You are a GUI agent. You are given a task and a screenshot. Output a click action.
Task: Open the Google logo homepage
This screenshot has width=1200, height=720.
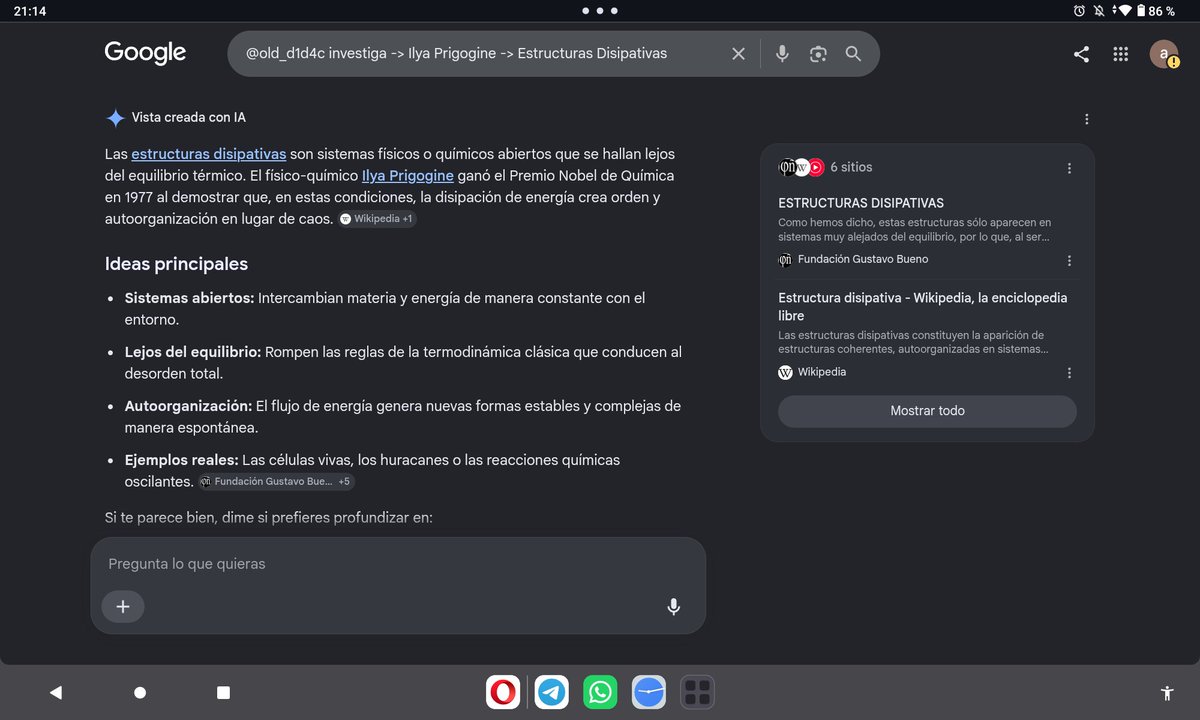(x=145, y=53)
